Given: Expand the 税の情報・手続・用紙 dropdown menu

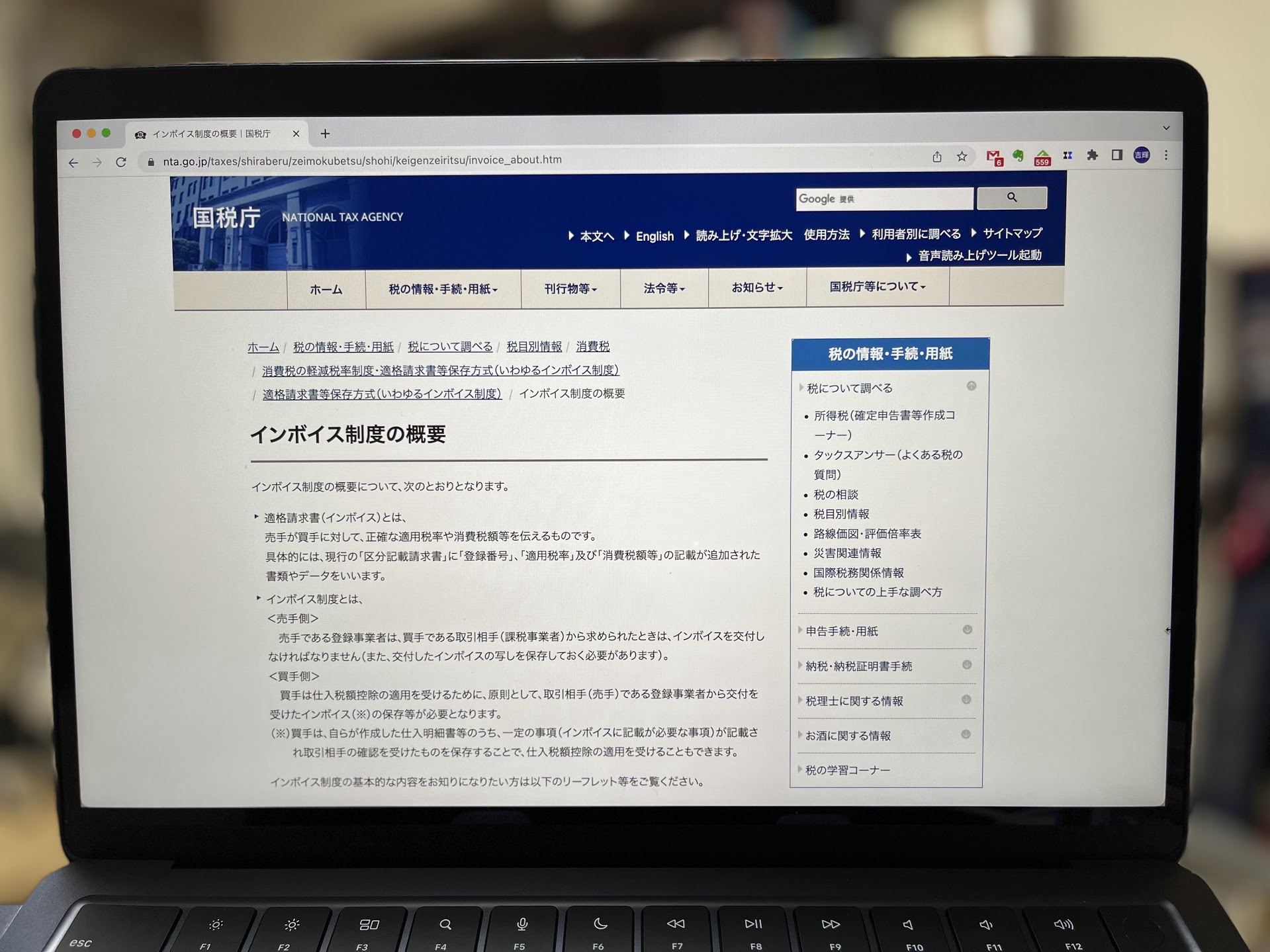Looking at the screenshot, I should pyautogui.click(x=443, y=289).
